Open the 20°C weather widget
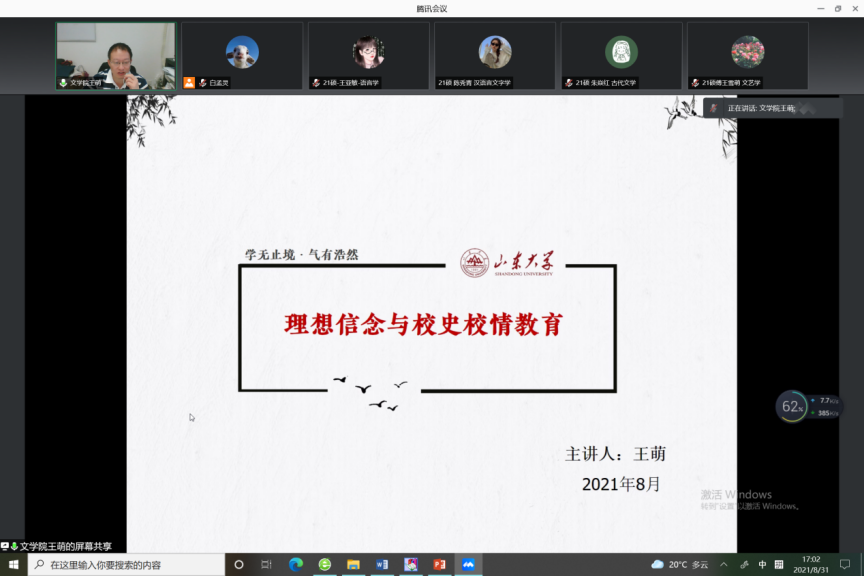The image size is (864, 576). point(680,565)
